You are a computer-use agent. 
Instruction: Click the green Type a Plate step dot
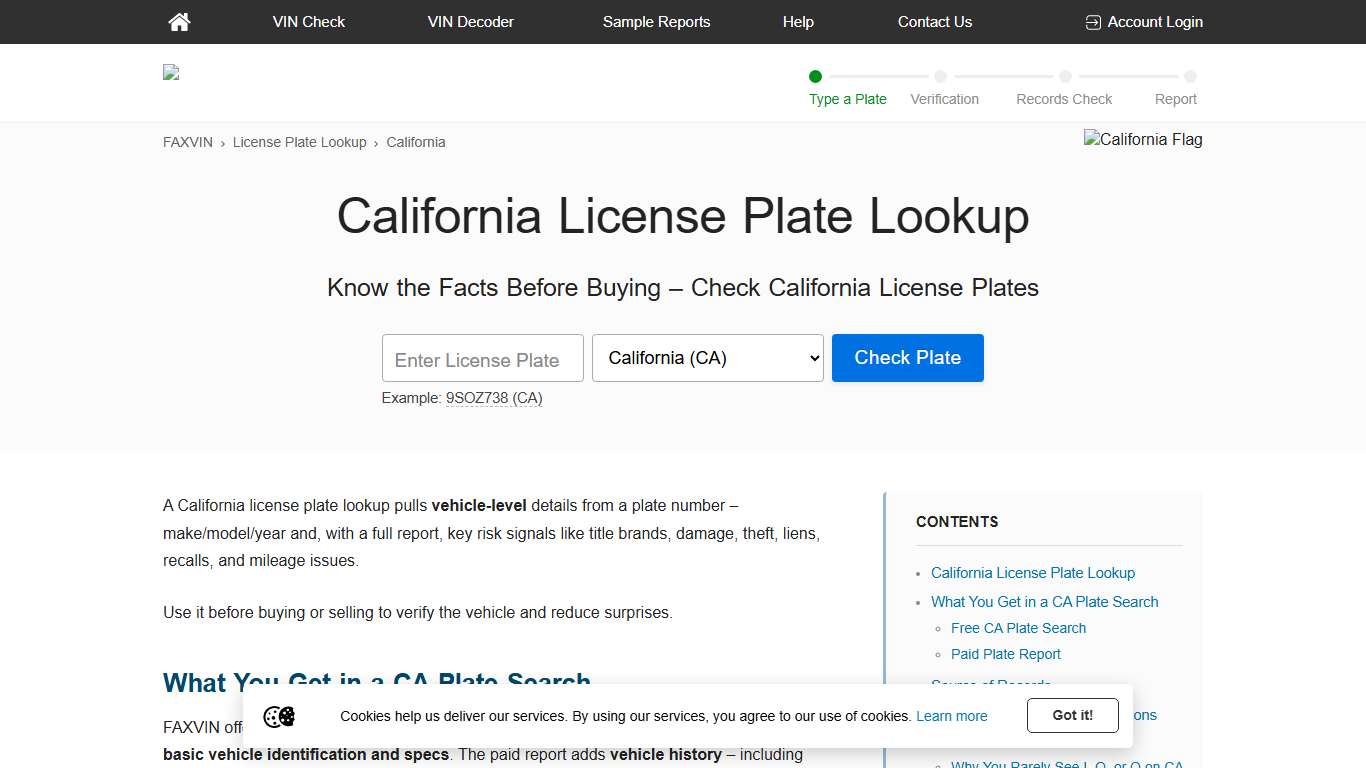tap(815, 76)
